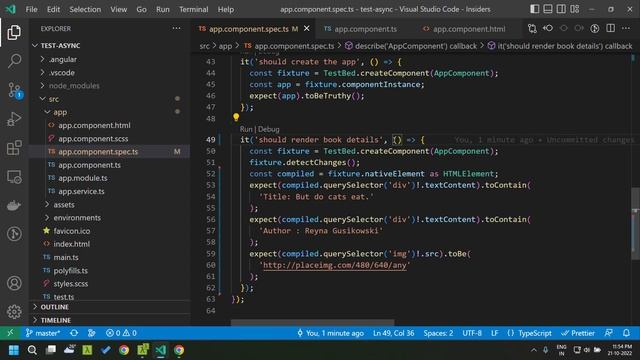Click the go back revision icon

click(x=548, y=28)
